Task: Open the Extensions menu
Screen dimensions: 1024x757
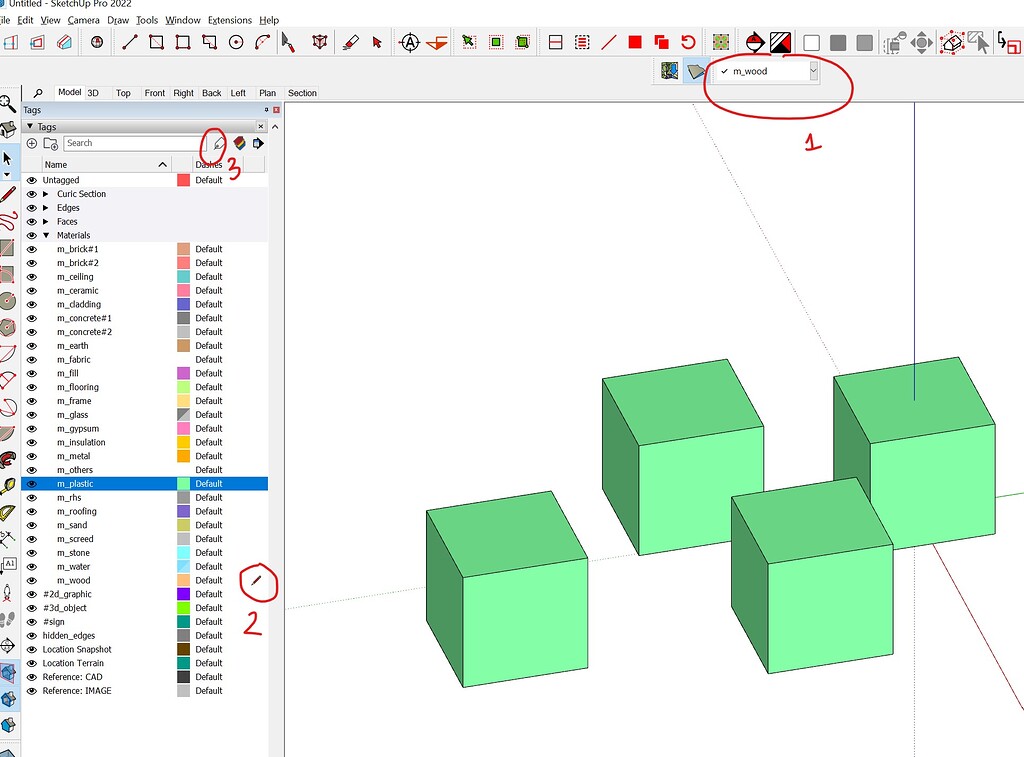Action: click(x=229, y=20)
